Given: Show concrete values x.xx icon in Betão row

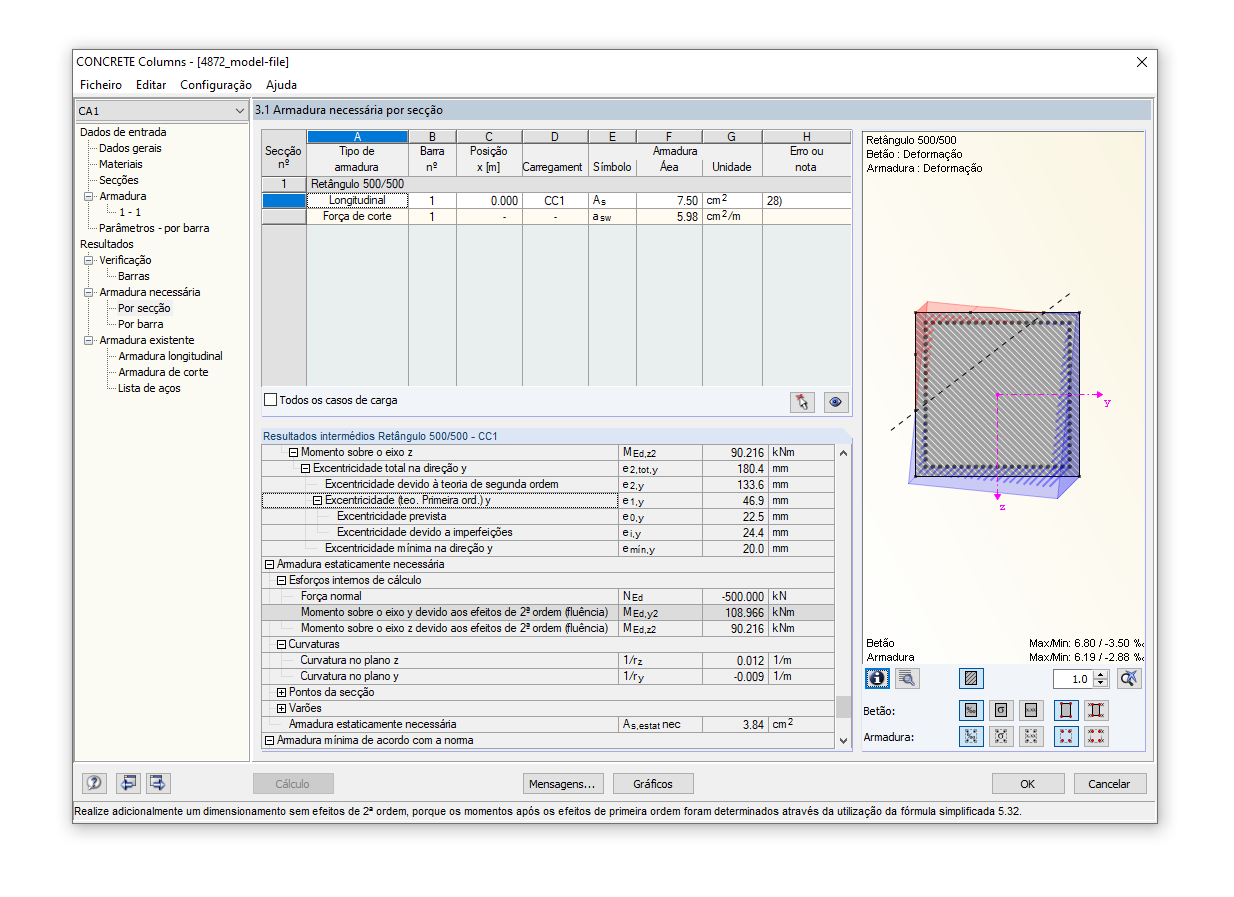Looking at the screenshot, I should (x=1033, y=710).
